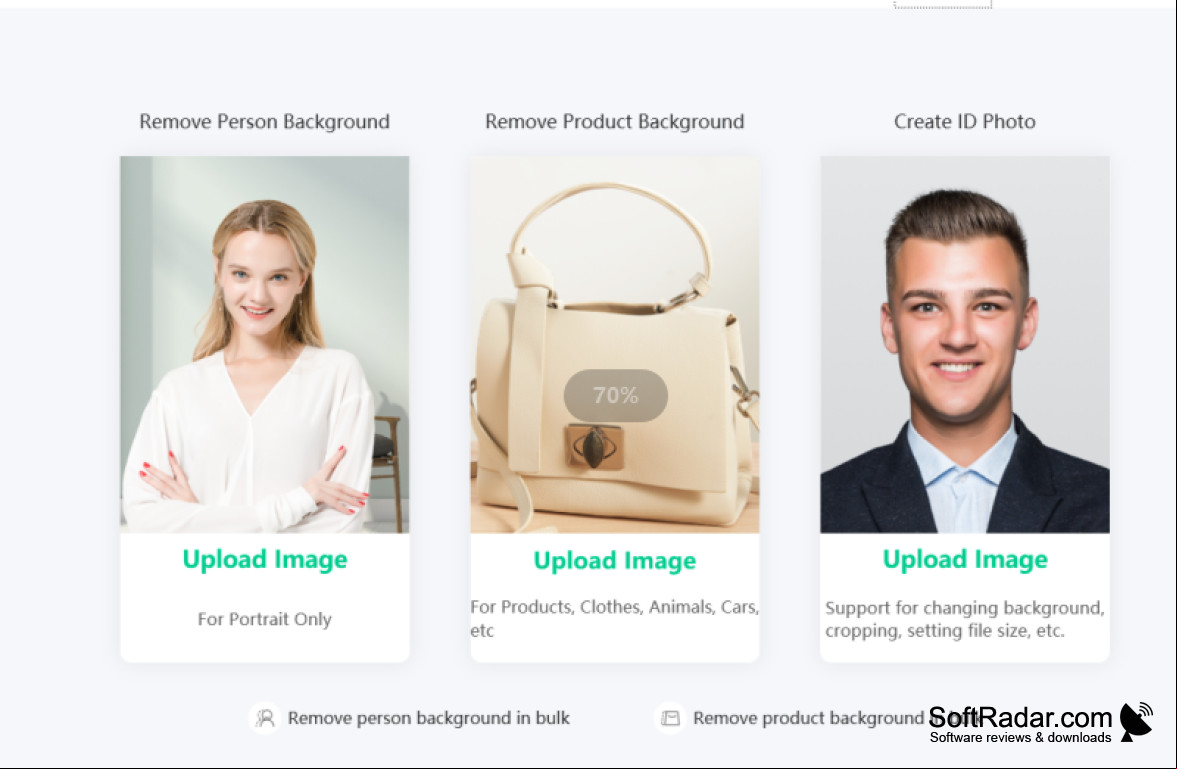
Task: Click the bulk product background removal icon
Action: (x=670, y=718)
